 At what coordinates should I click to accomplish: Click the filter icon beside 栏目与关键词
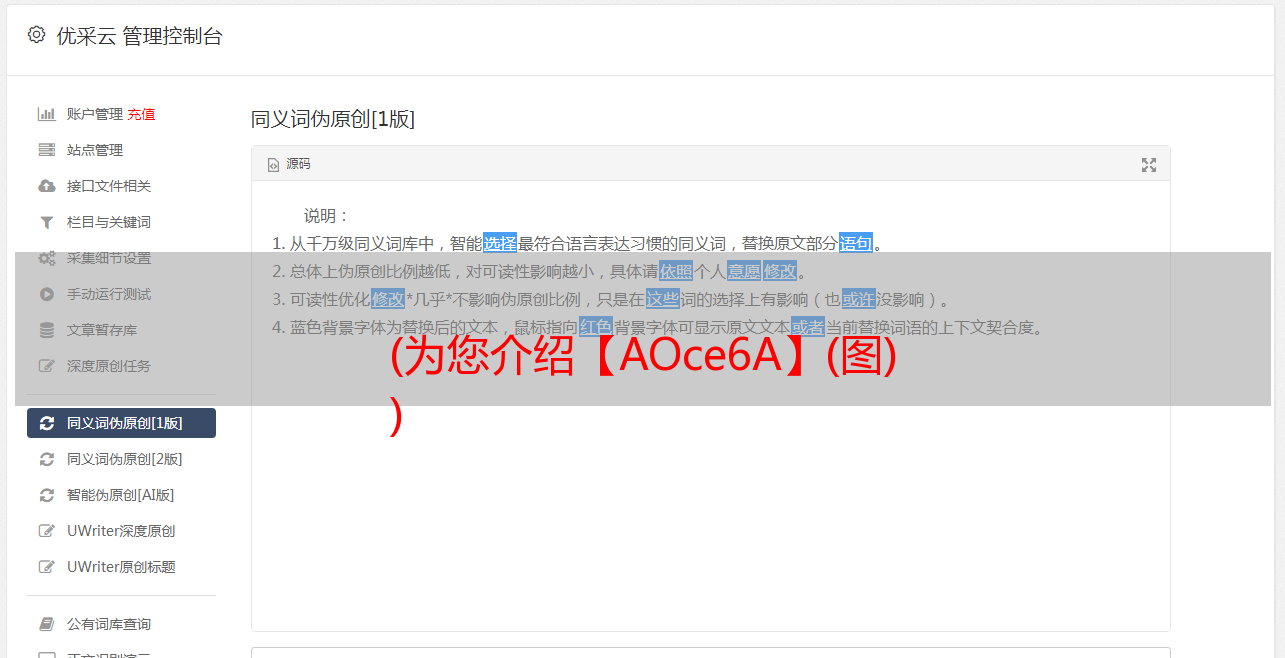[46, 222]
